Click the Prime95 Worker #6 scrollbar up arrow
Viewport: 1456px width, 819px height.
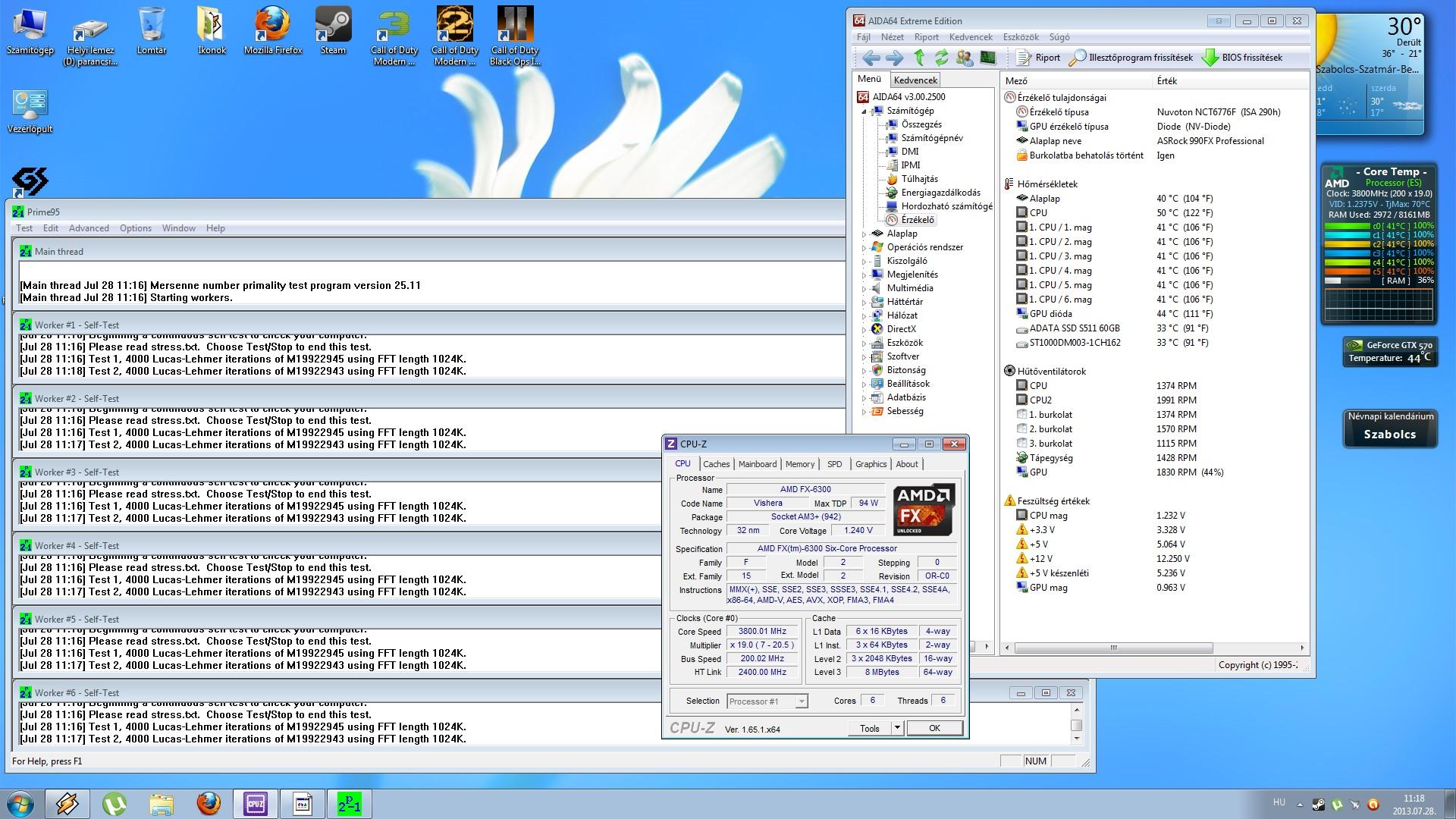(1076, 710)
